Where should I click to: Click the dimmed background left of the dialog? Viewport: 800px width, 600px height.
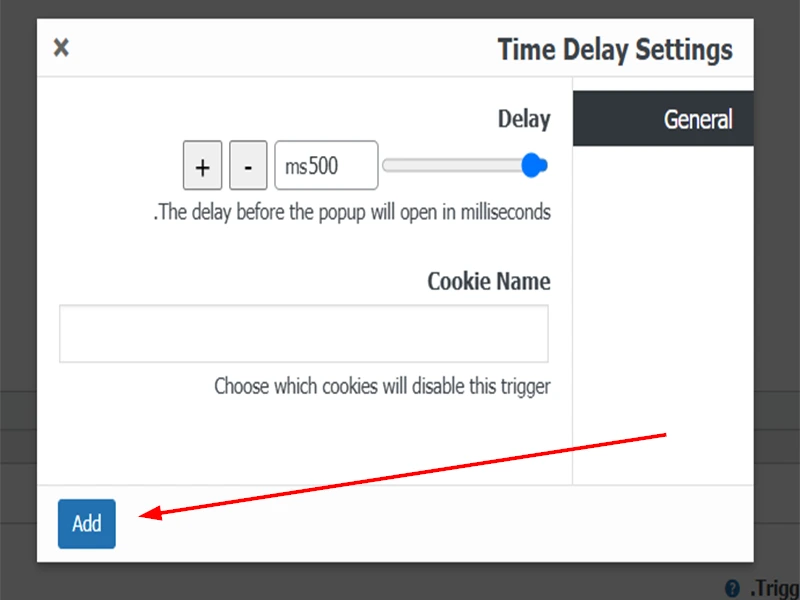(x=17, y=300)
